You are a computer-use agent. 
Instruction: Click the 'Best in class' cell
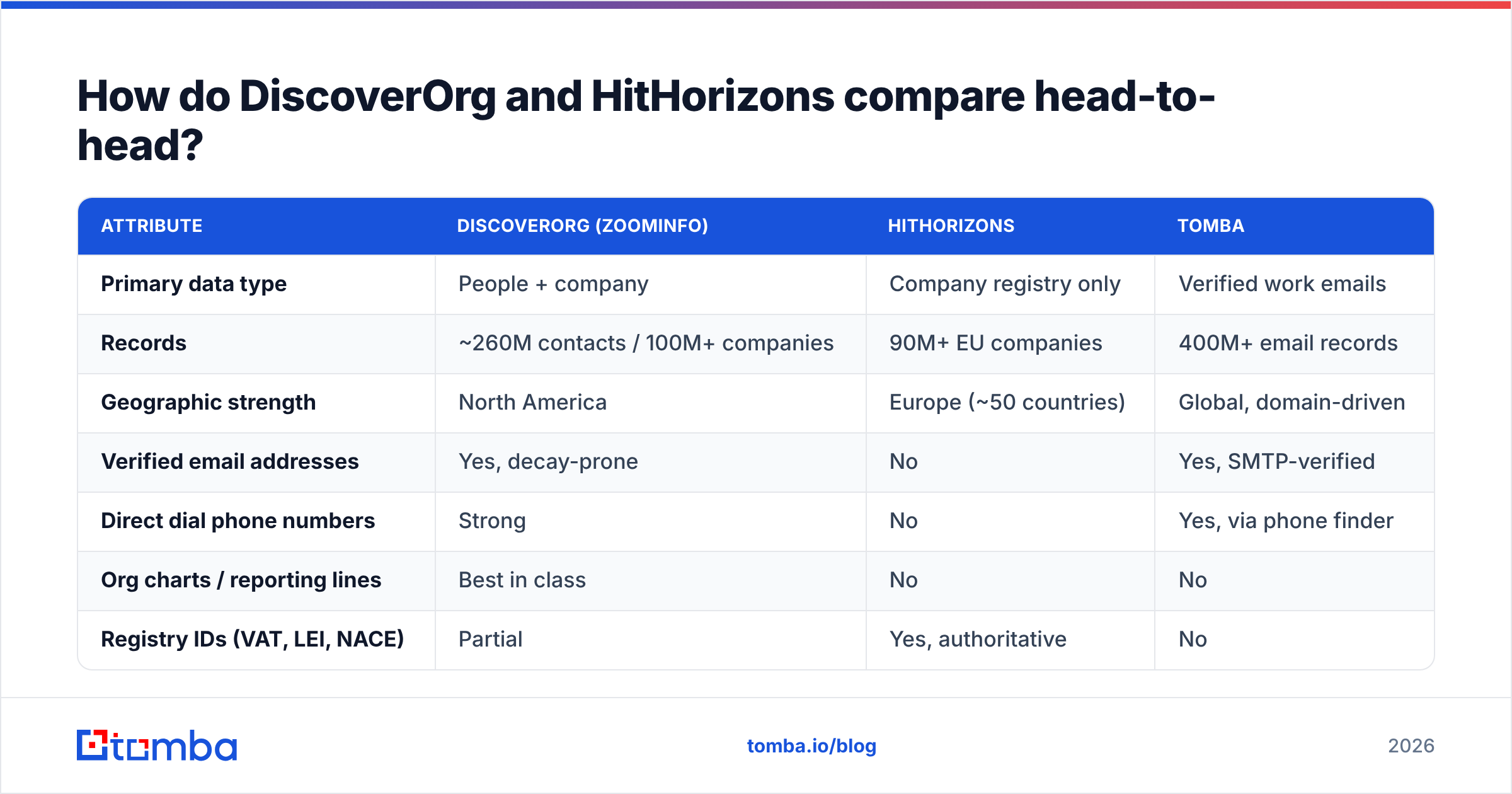point(522,580)
